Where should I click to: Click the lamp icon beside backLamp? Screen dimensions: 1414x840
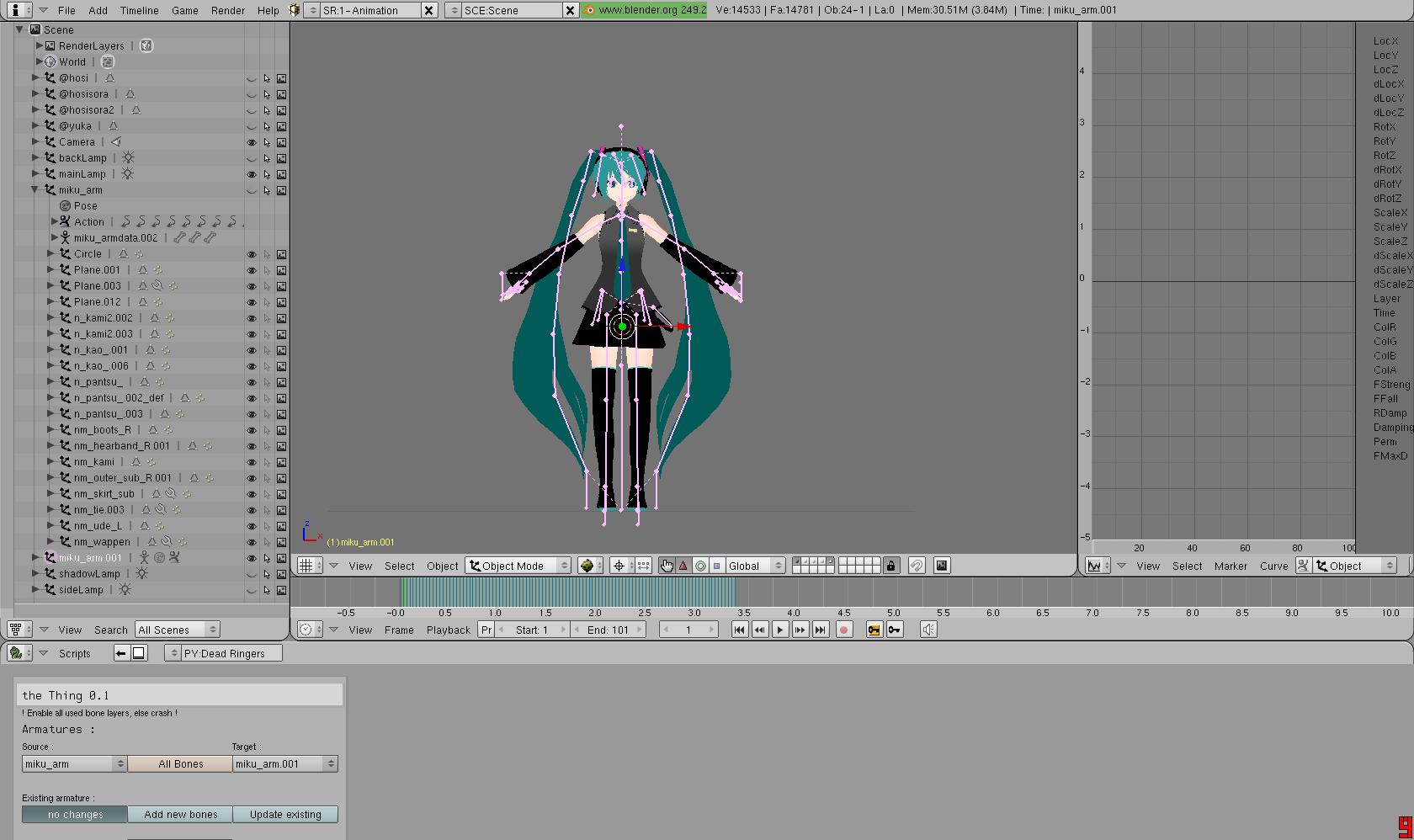click(x=128, y=157)
